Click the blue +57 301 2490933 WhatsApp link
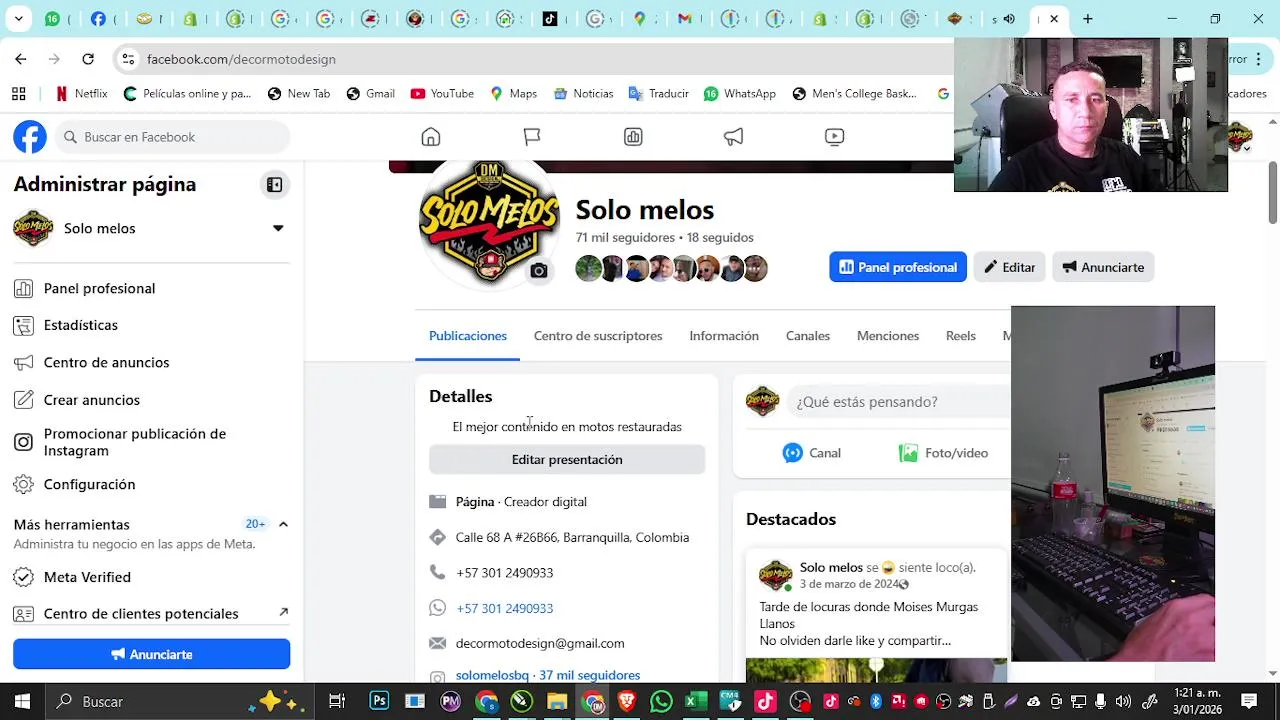1280x720 pixels. [x=504, y=608]
